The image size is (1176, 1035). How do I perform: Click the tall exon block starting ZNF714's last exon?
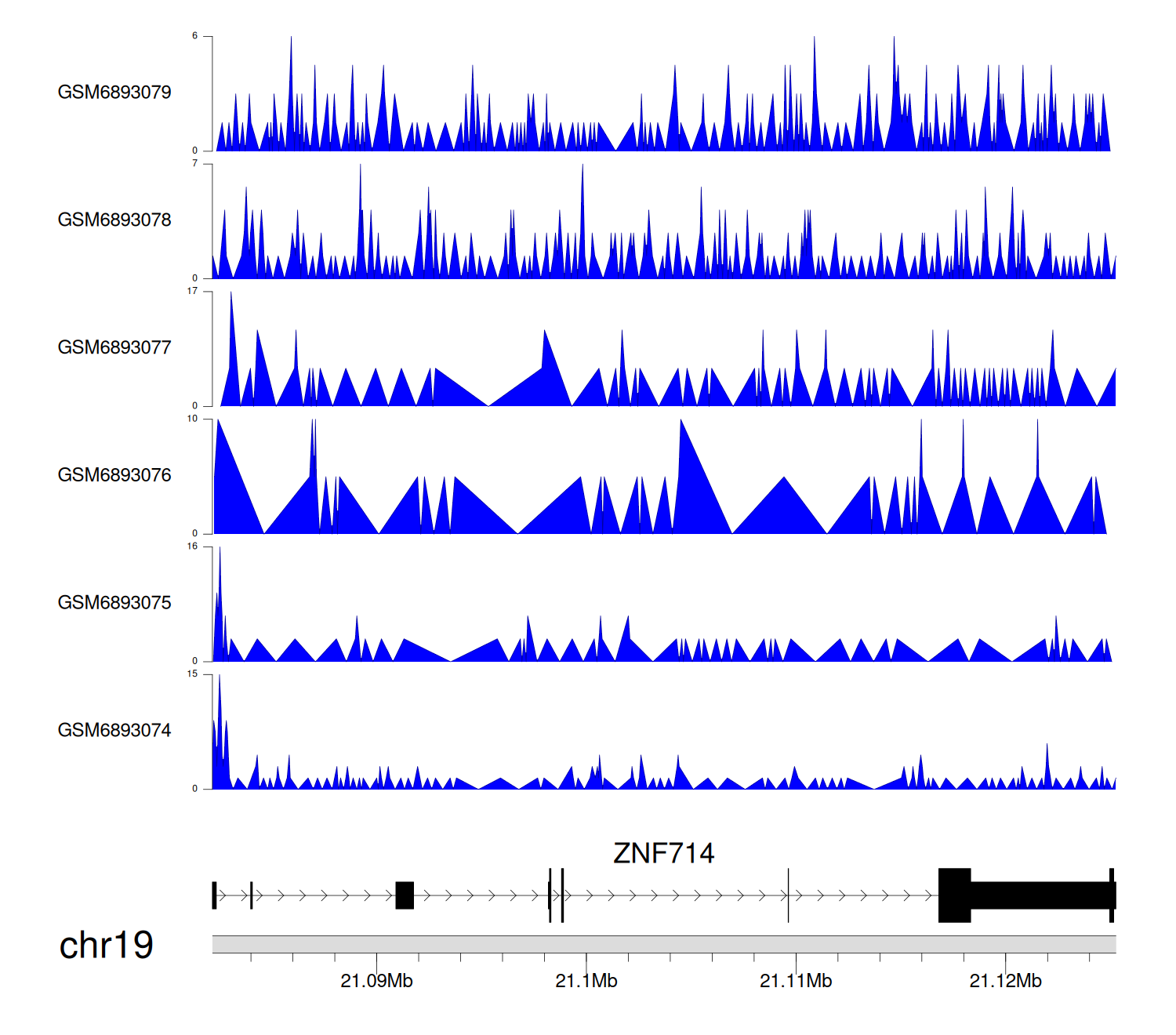tap(954, 895)
